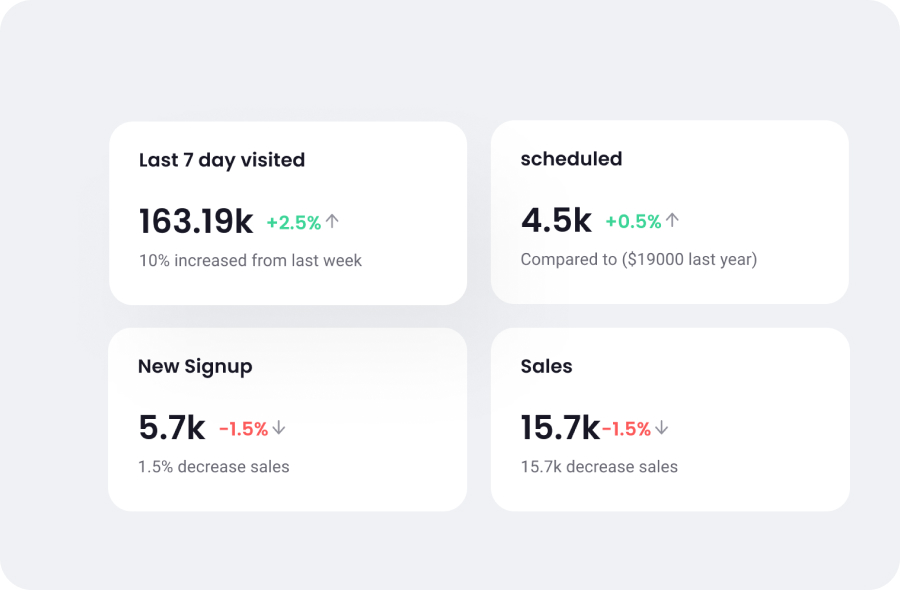Click "Compared to ($19000 last year)" text
Viewport: 900px width, 590px height.
coord(638,259)
